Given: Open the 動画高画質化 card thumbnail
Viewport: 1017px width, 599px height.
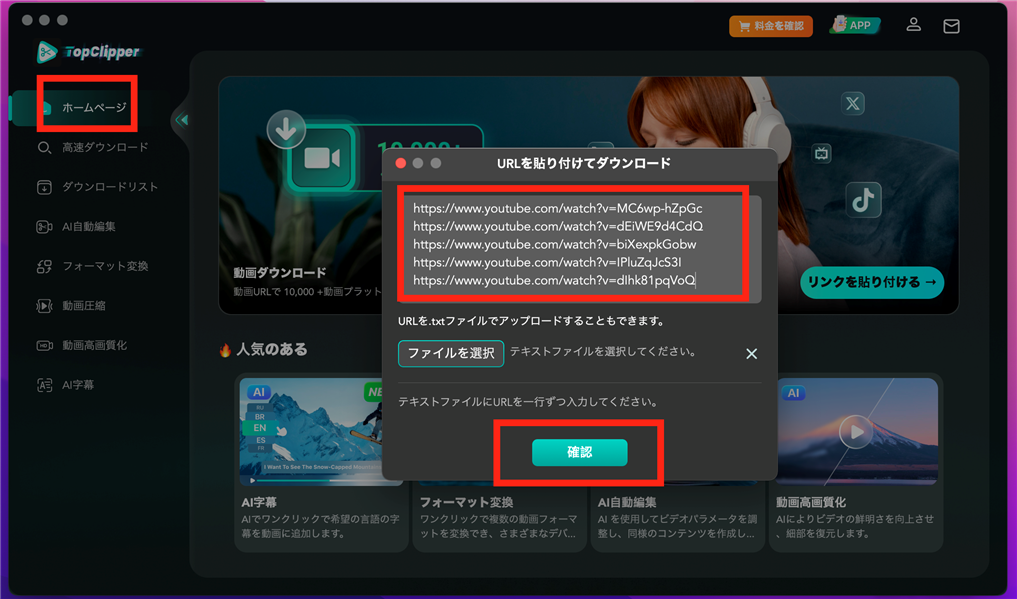Looking at the screenshot, I should (x=857, y=431).
